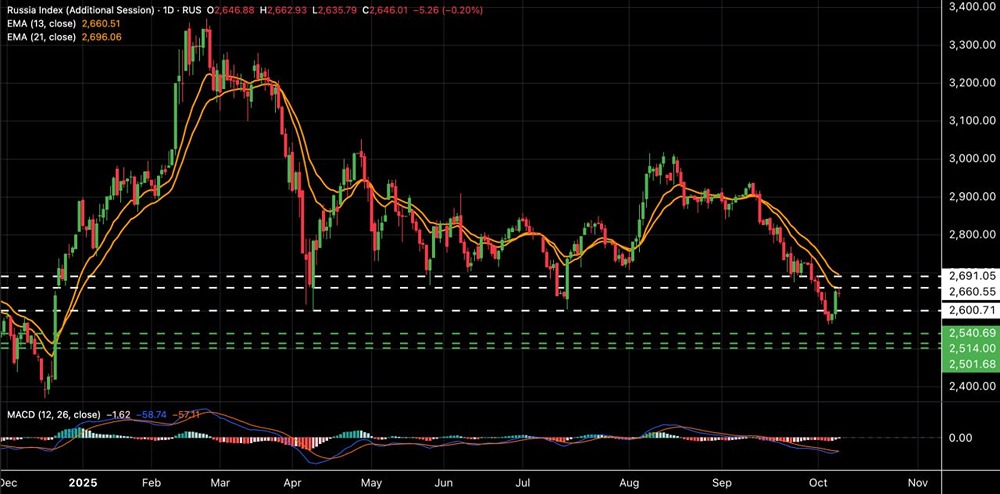Image resolution: width=1000 pixels, height=494 pixels.
Task: Click the green 2,540.69 price label
Action: 972,333
